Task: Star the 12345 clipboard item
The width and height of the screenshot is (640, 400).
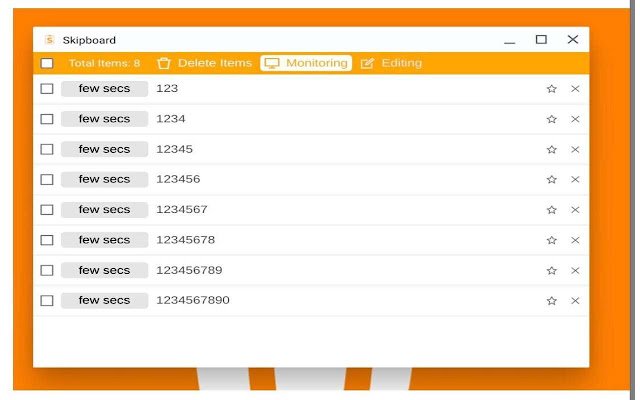Action: (x=551, y=149)
